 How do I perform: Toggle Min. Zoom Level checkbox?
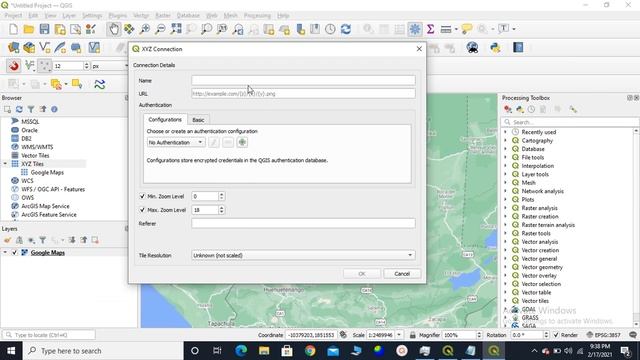coord(142,196)
